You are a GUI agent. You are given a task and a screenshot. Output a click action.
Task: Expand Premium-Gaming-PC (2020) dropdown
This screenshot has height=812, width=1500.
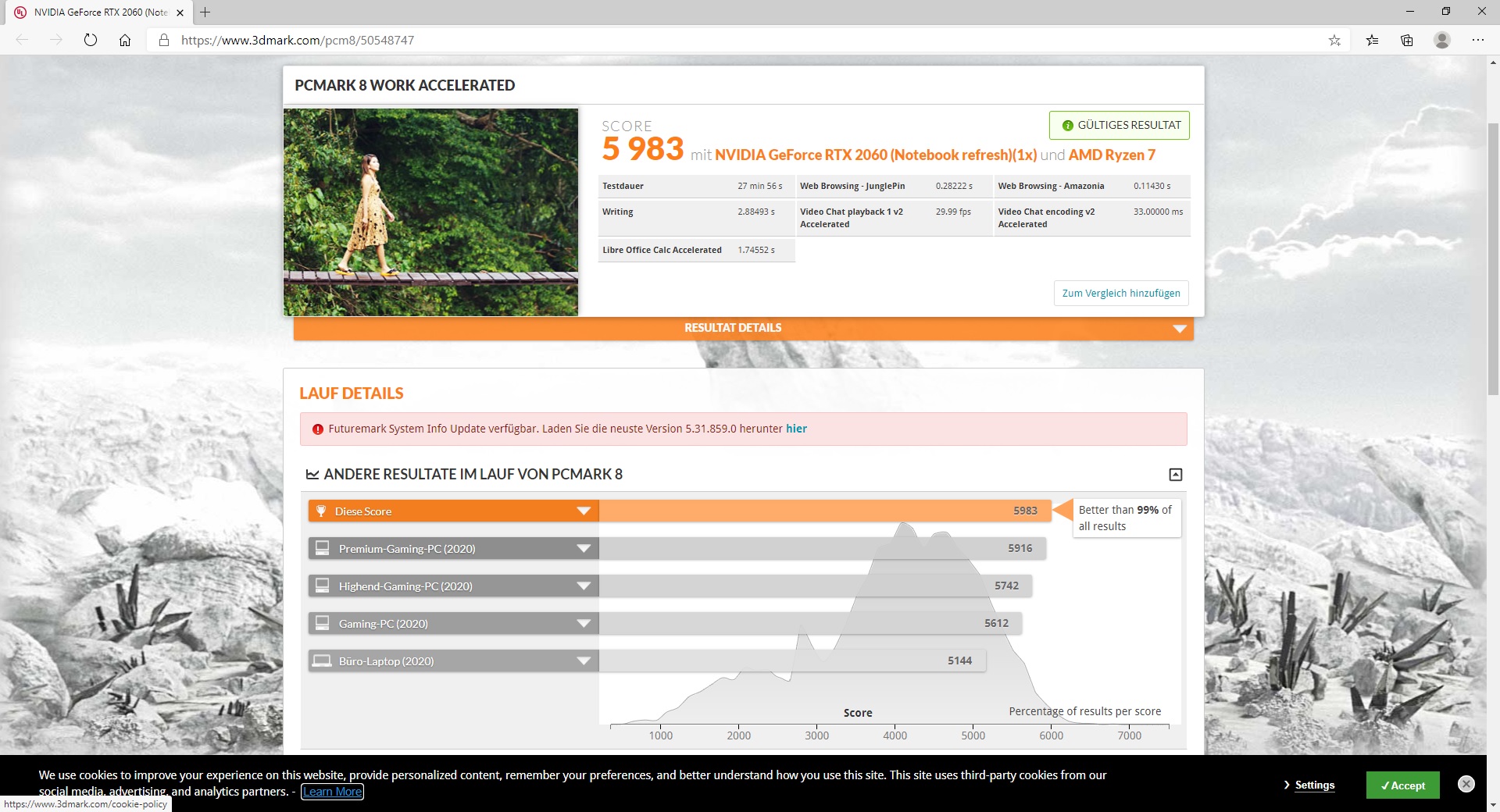583,549
